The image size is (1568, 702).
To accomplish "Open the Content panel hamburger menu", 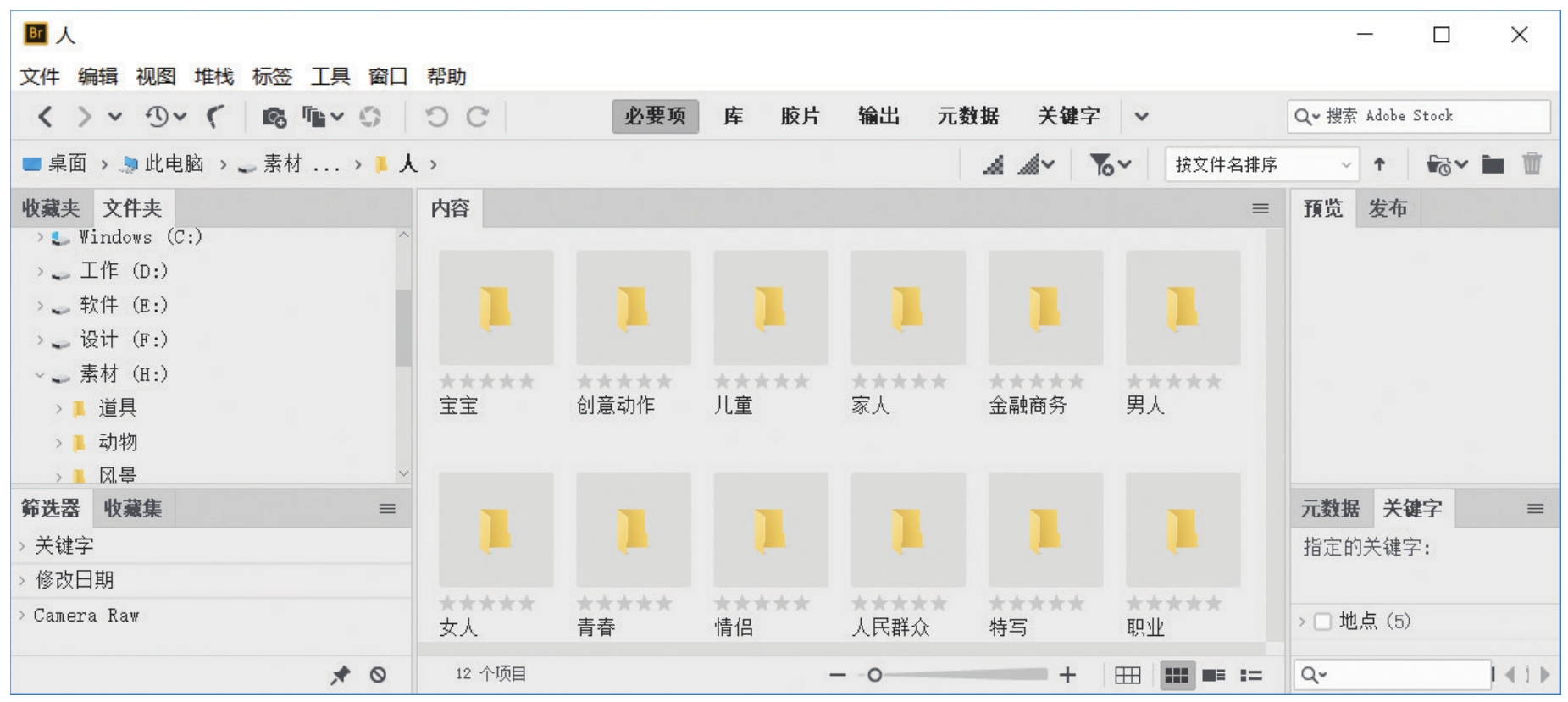I will point(1260,208).
